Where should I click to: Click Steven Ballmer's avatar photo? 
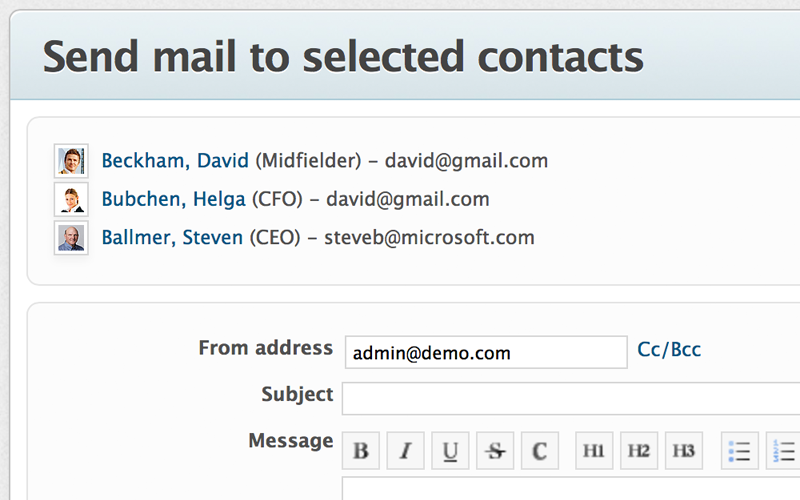point(71,238)
